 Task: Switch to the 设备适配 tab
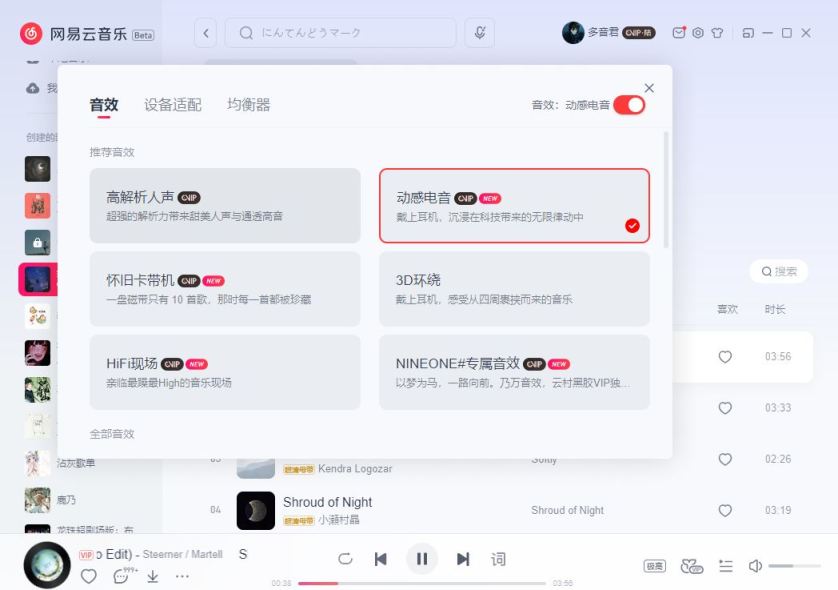coord(173,105)
